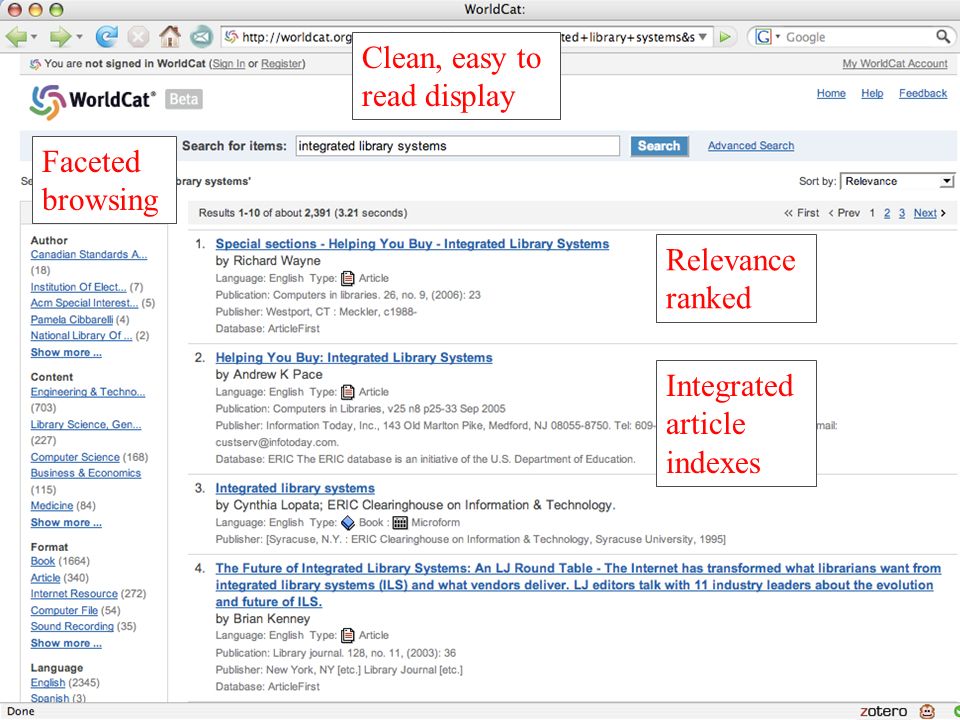Click the Sign In link
The width and height of the screenshot is (960, 720).
(x=228, y=64)
